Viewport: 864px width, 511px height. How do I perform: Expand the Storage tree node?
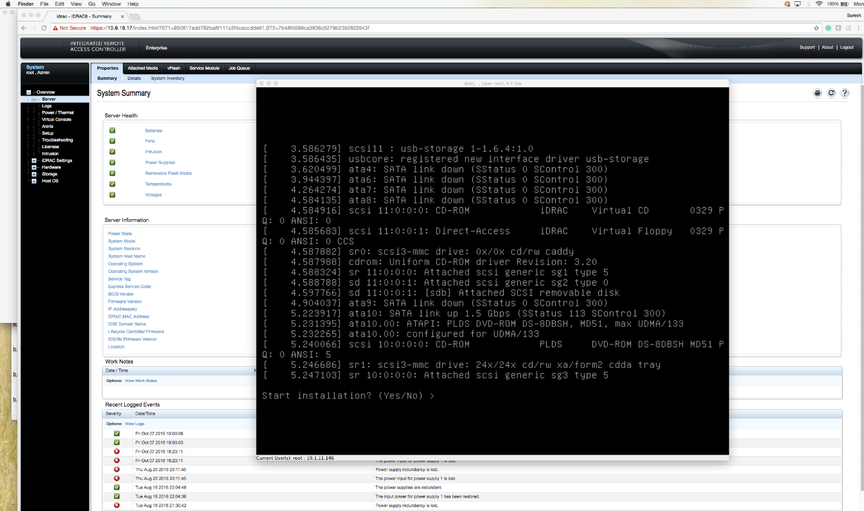tap(34, 174)
